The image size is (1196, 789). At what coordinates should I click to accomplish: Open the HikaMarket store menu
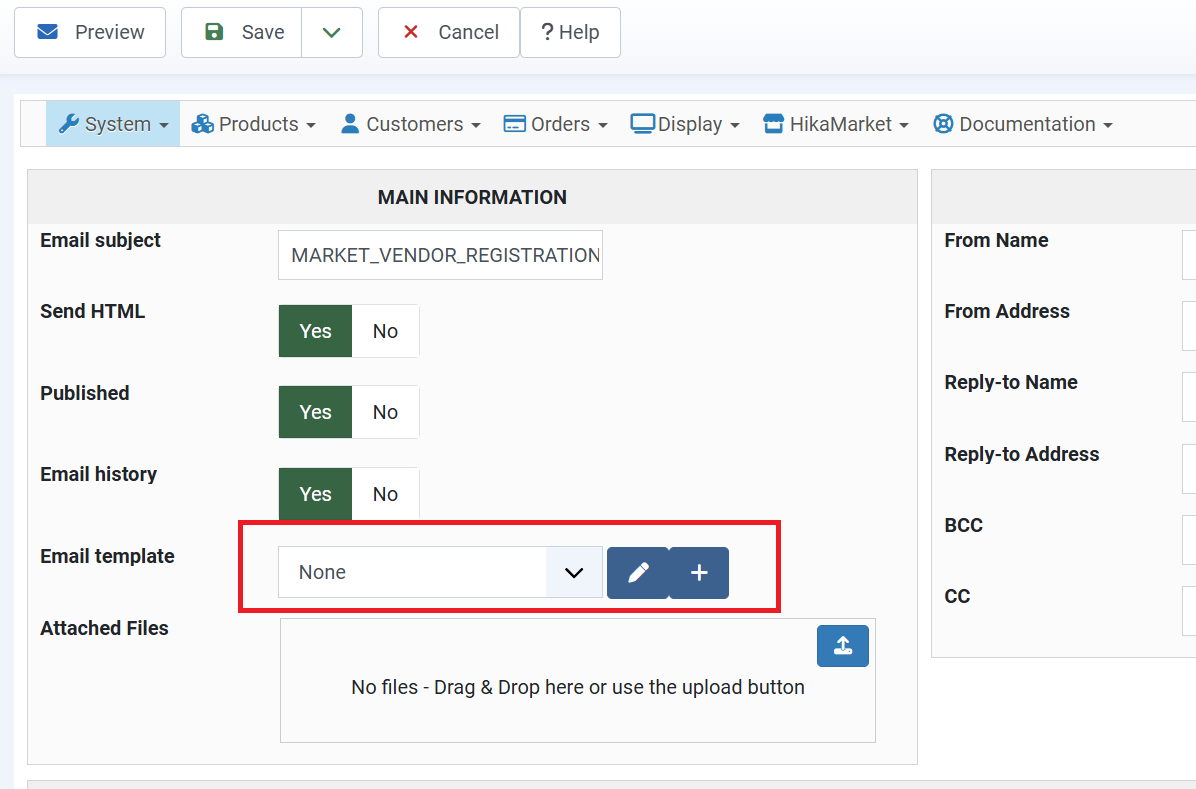click(x=835, y=124)
